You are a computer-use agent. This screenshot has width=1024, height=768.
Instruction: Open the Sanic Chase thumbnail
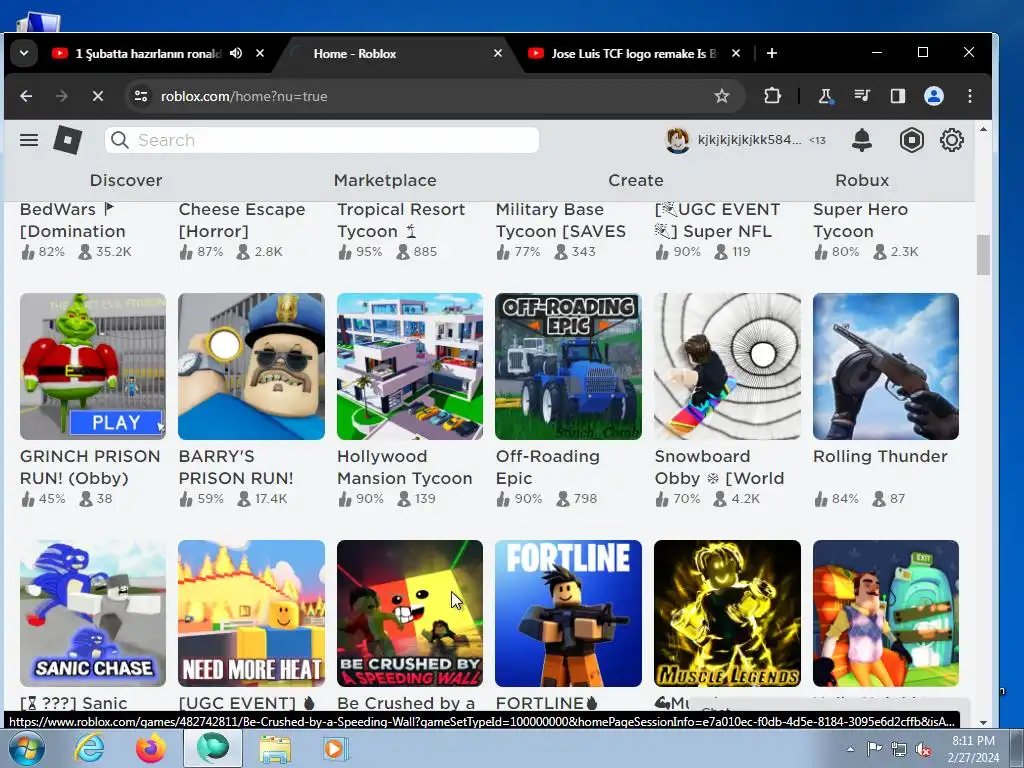[x=93, y=613]
